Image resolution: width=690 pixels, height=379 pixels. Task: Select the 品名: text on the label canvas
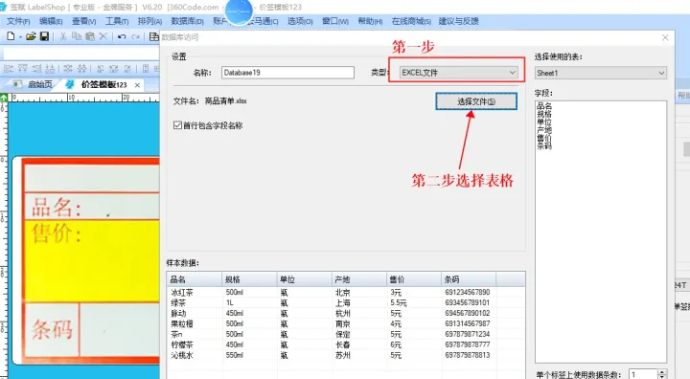click(x=56, y=207)
